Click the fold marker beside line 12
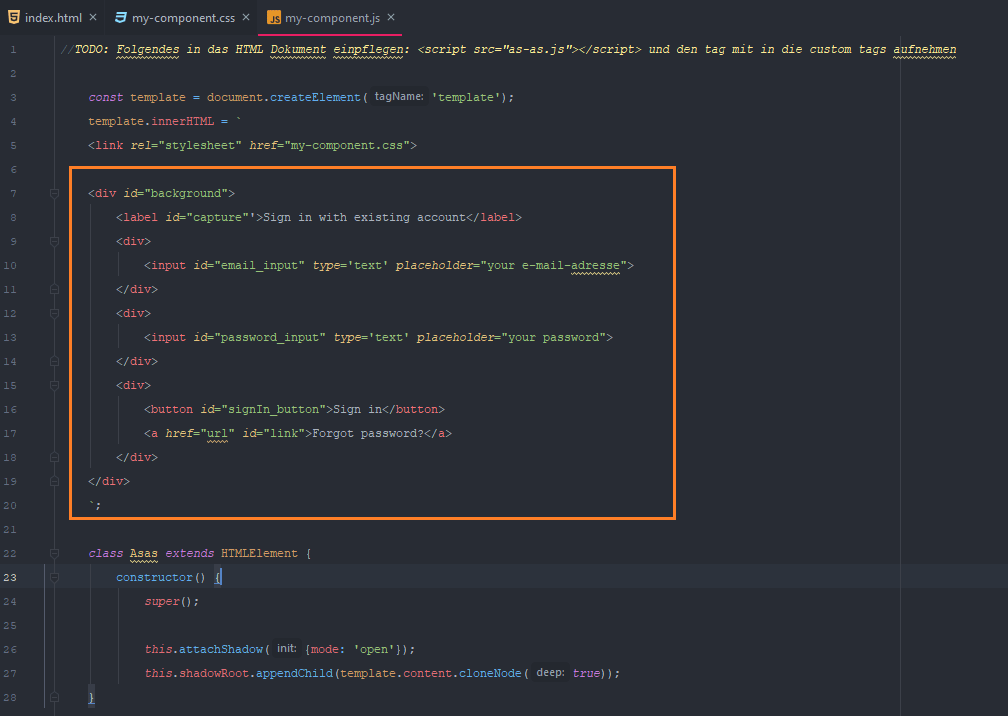Screen dimensions: 1008x716 click(55, 313)
